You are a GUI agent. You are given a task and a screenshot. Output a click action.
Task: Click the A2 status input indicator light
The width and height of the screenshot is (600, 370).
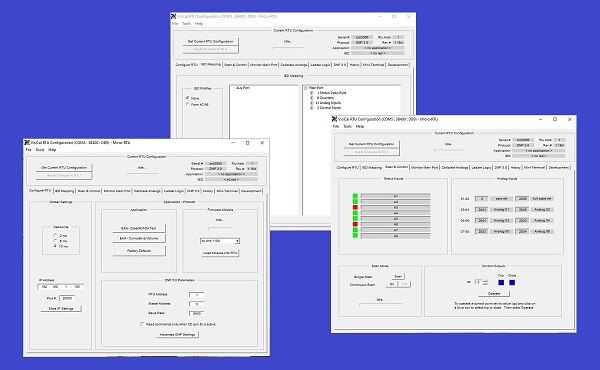pos(355,202)
